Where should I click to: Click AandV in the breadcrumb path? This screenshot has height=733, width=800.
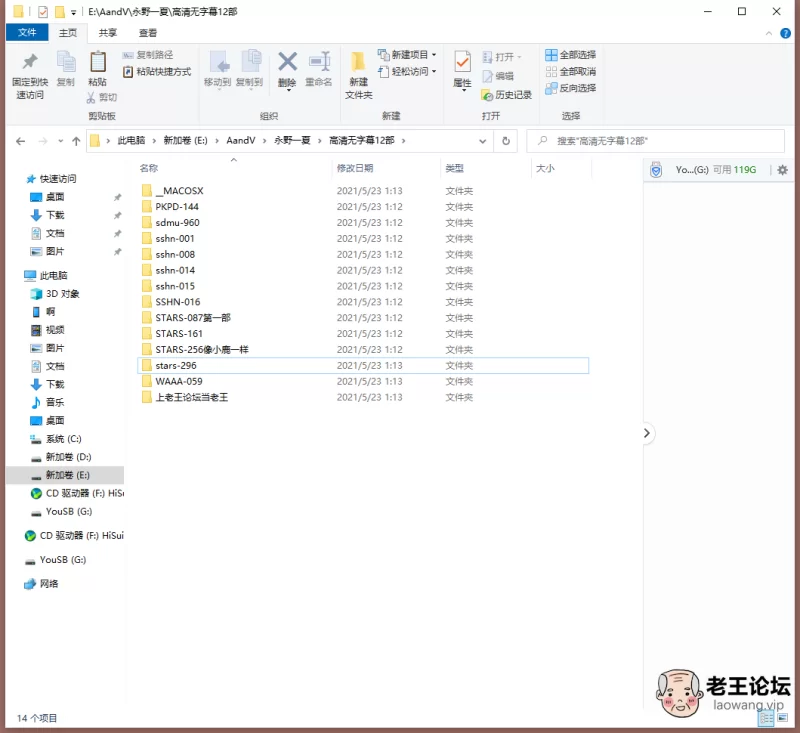click(x=241, y=141)
